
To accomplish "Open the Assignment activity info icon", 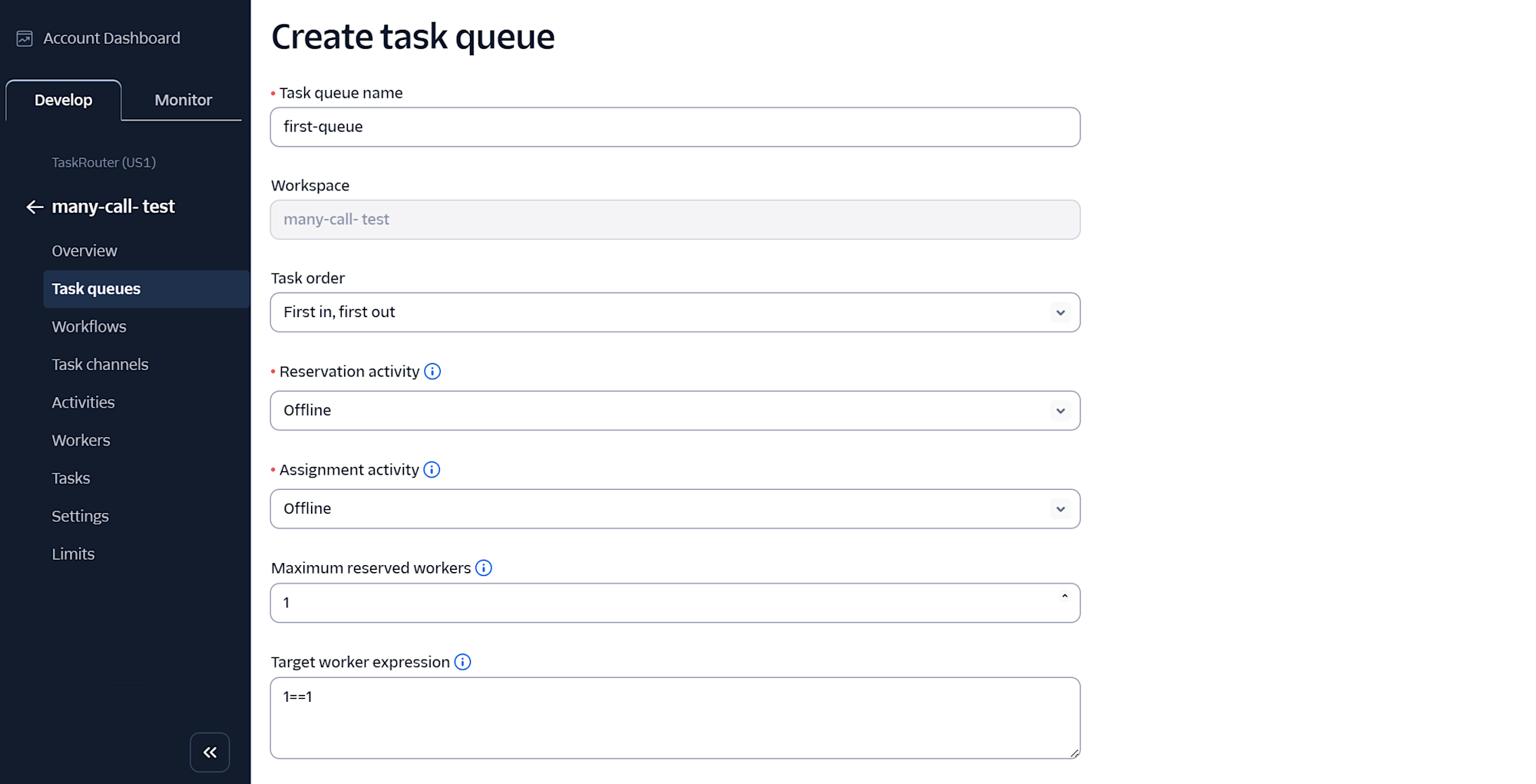I will (x=432, y=470).
